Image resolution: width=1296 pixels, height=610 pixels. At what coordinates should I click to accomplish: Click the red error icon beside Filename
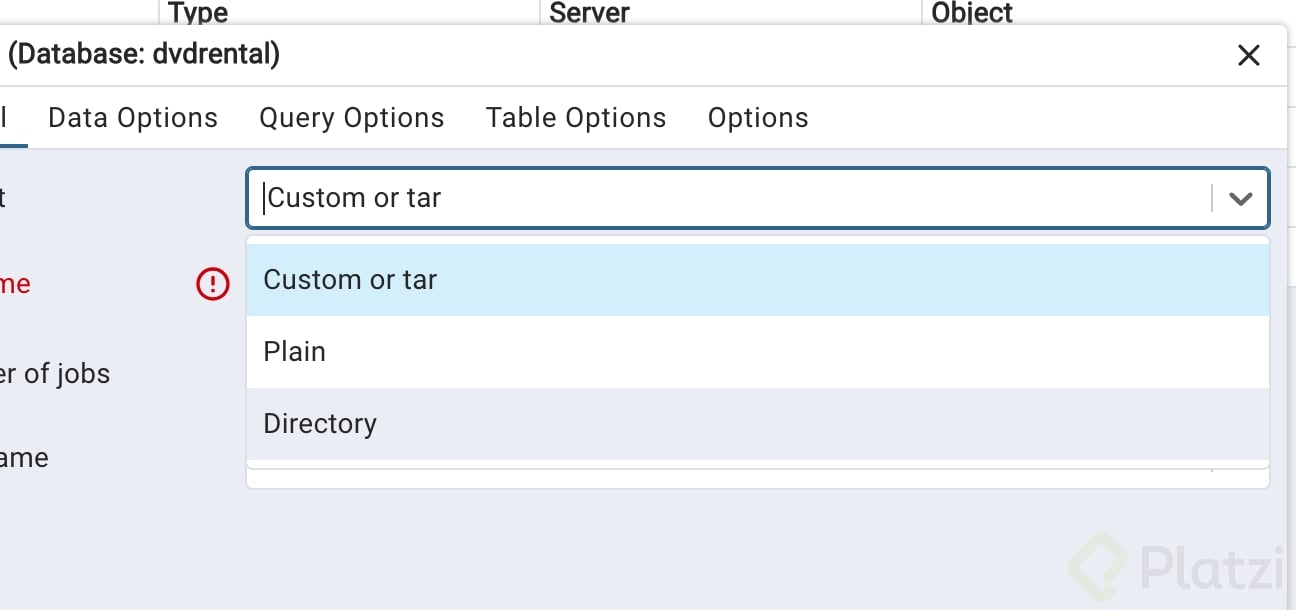(212, 285)
